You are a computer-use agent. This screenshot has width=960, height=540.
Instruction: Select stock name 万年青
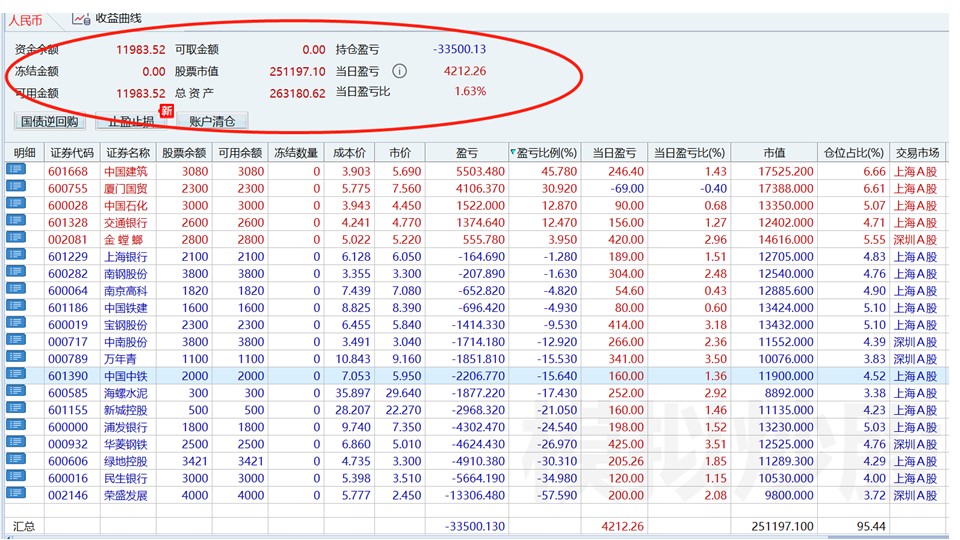pyautogui.click(x=120, y=359)
